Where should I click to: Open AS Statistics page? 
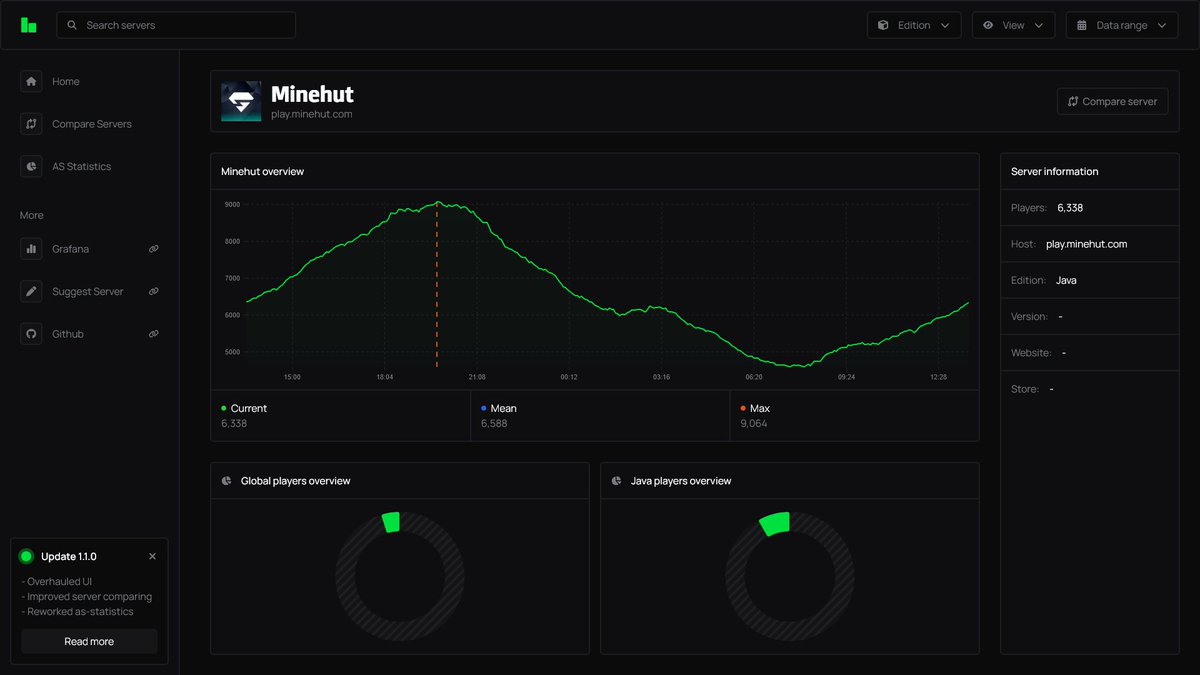pyautogui.click(x=82, y=166)
